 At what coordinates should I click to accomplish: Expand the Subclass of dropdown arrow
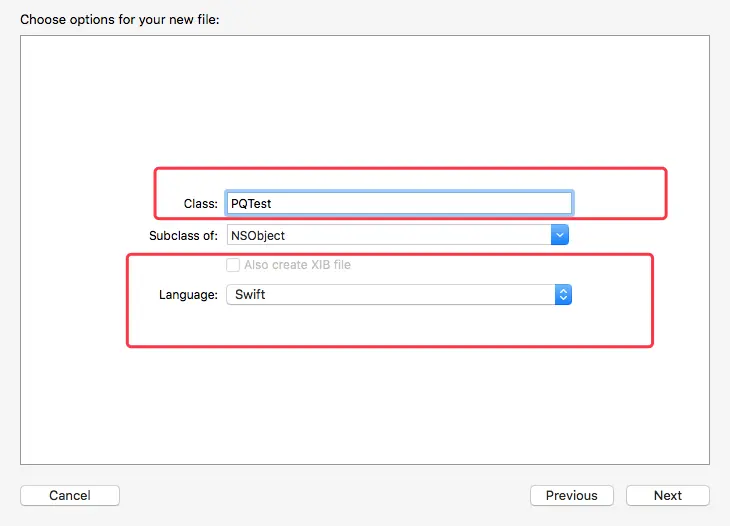coord(560,235)
